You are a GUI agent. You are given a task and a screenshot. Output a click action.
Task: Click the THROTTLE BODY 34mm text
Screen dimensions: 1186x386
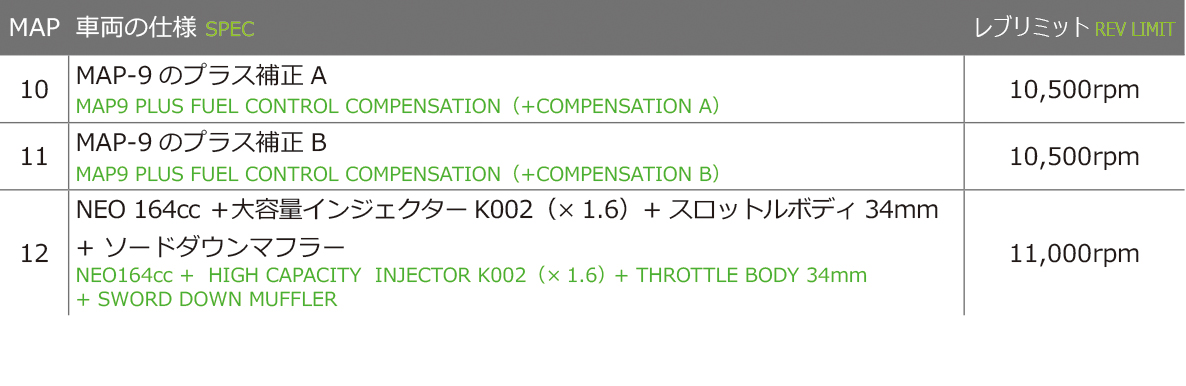pyautogui.click(x=751, y=275)
